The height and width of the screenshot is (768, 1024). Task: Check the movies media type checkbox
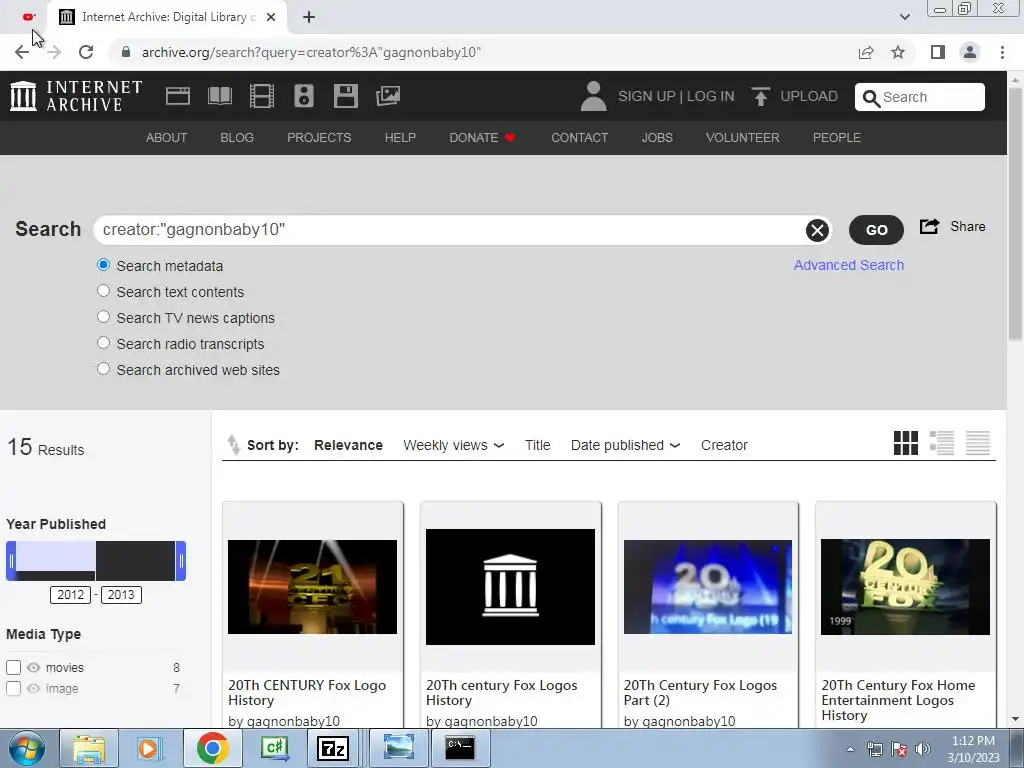coord(14,667)
